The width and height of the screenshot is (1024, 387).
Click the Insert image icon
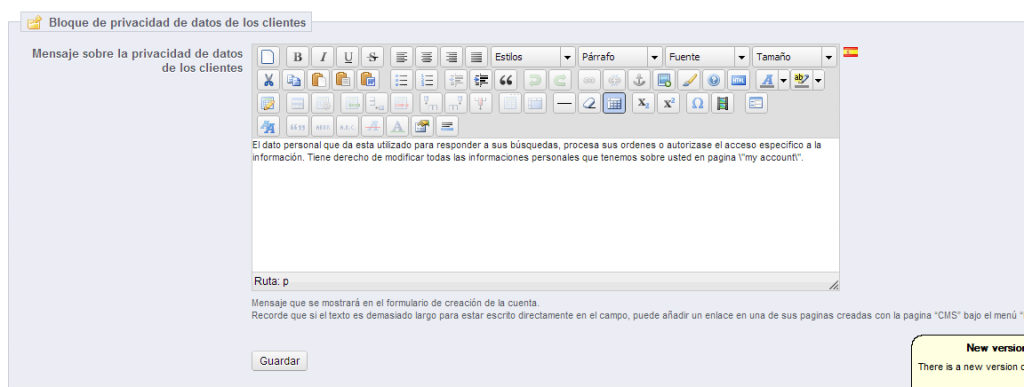click(664, 80)
